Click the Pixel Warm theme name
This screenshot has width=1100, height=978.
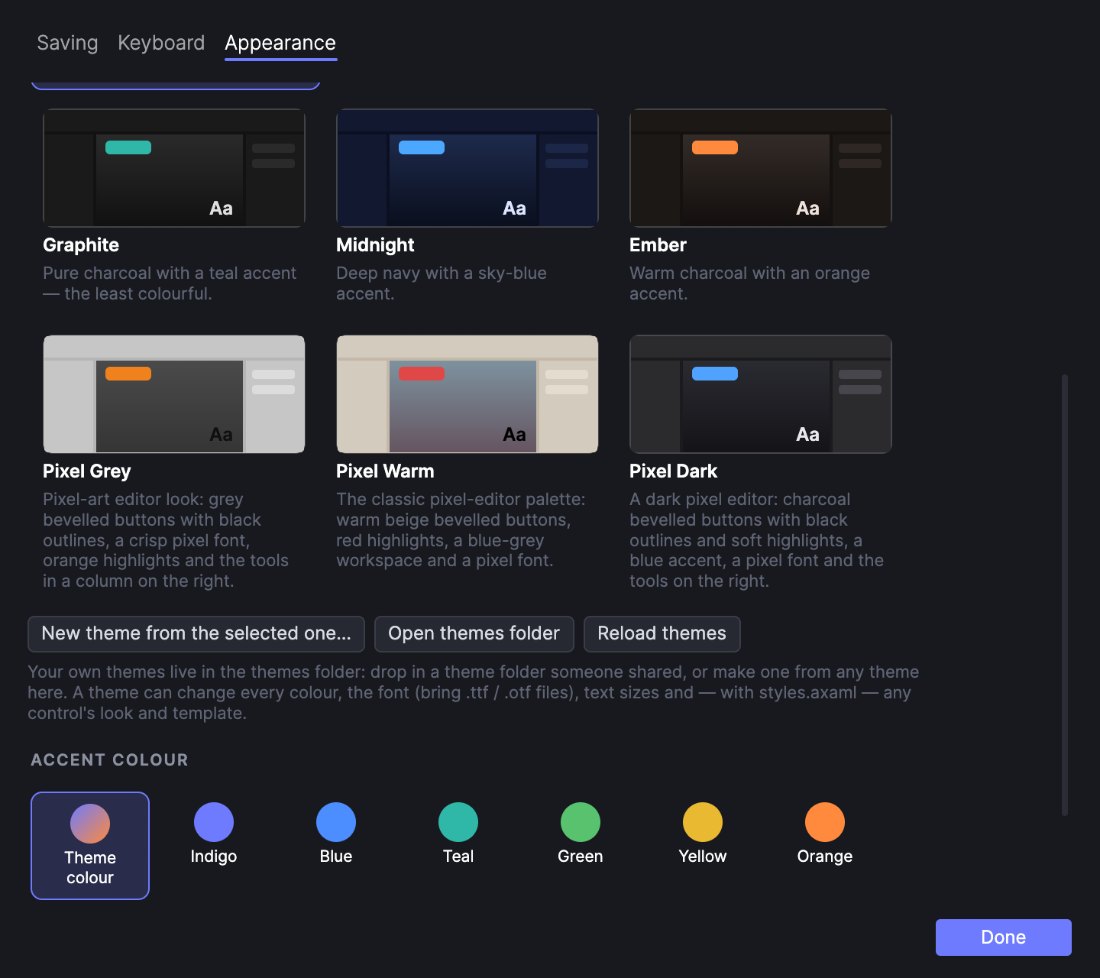coord(385,471)
